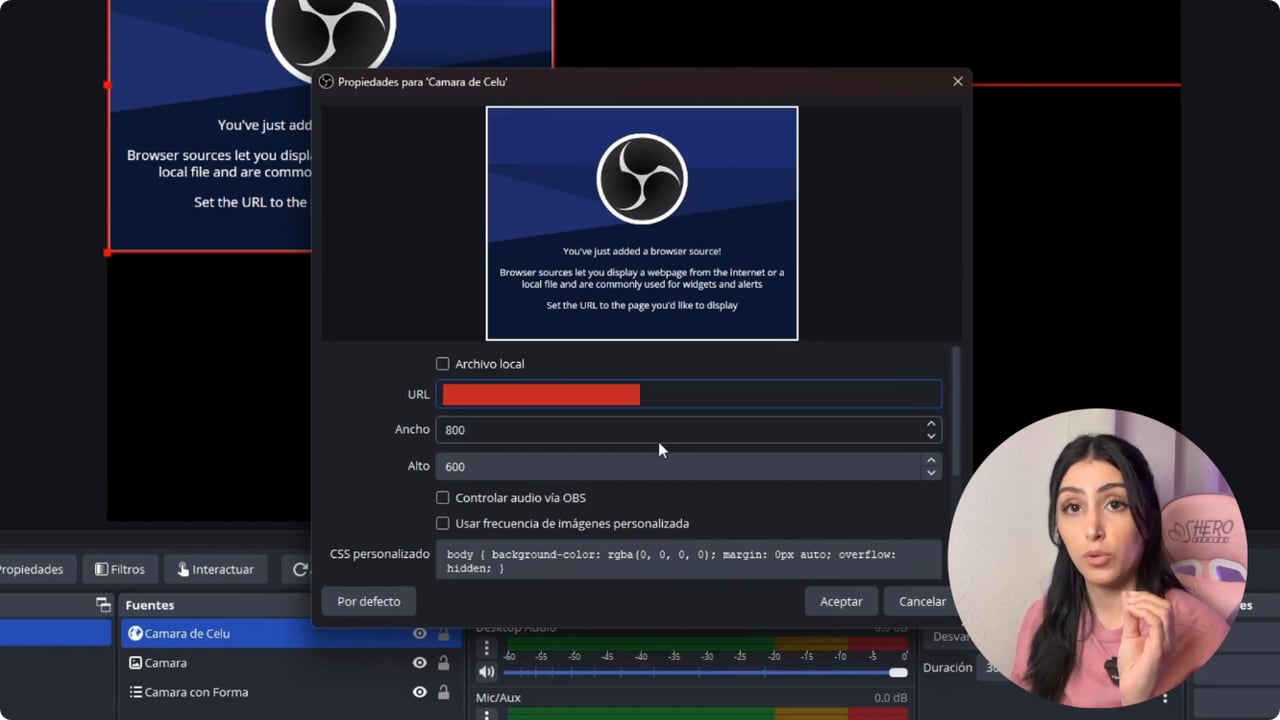
Task: Decrease Alto value with down arrow
Action: pos(931,472)
